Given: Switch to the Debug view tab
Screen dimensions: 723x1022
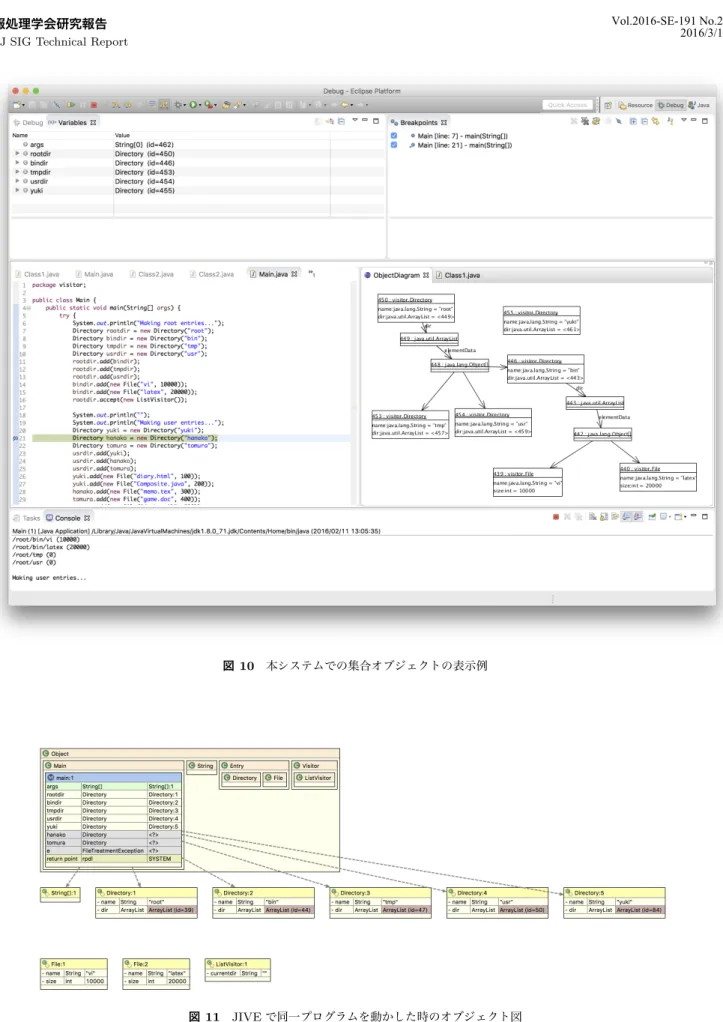Looking at the screenshot, I should pyautogui.click(x=28, y=123).
